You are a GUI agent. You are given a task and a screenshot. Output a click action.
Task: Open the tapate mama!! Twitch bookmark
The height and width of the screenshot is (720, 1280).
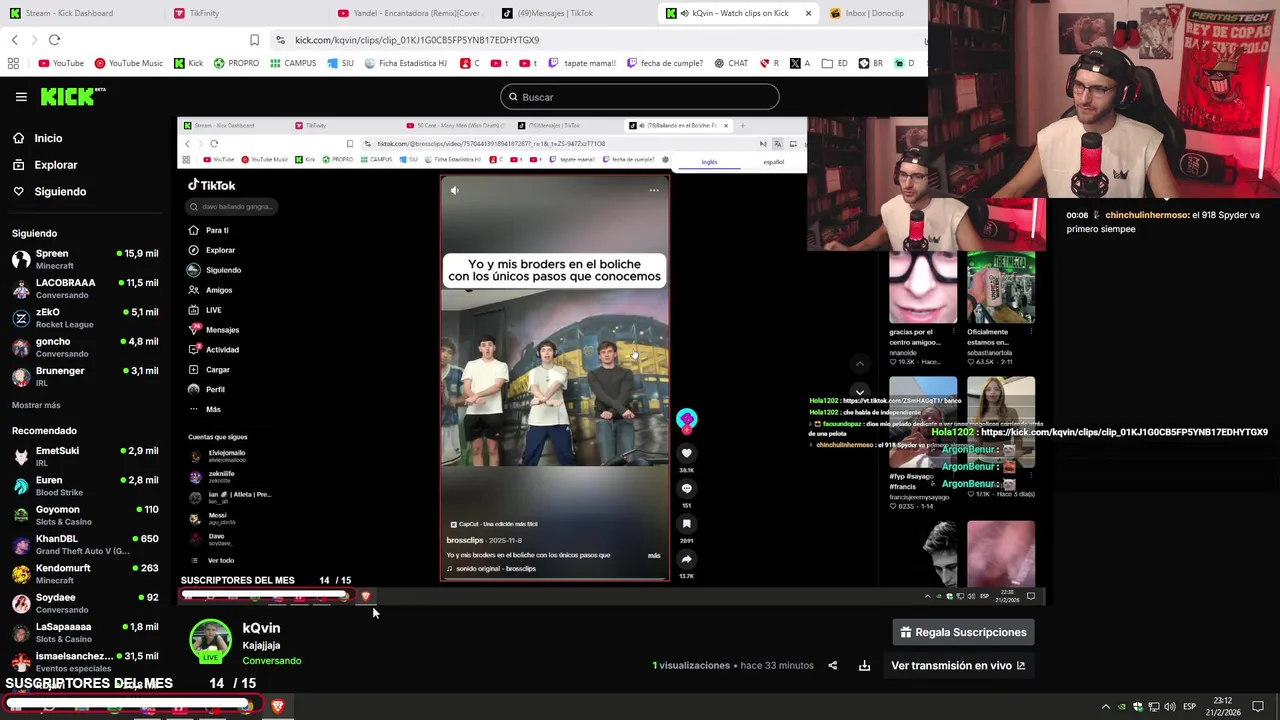[x=581, y=63]
